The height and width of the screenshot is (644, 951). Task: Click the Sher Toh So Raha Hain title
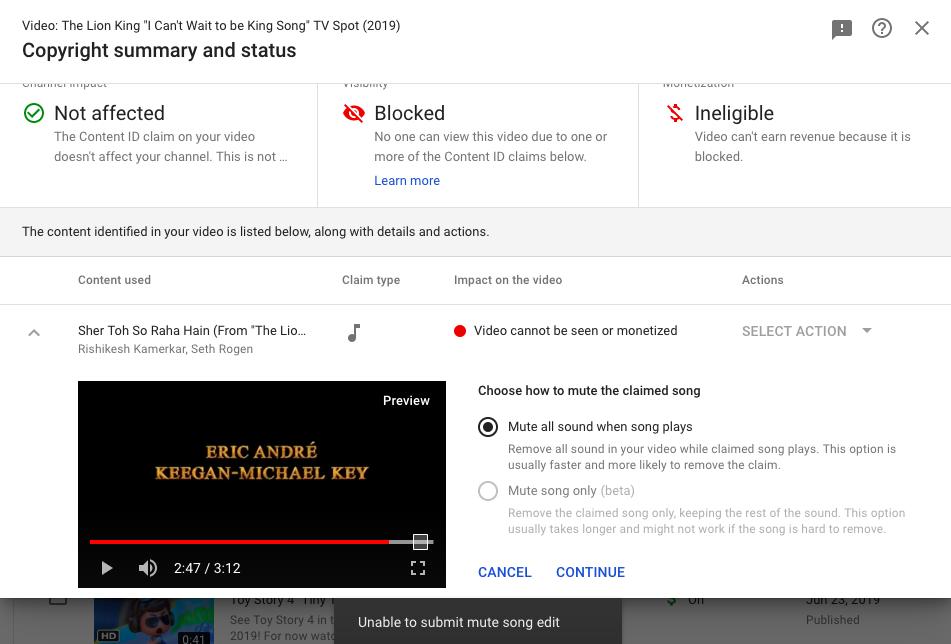click(192, 330)
